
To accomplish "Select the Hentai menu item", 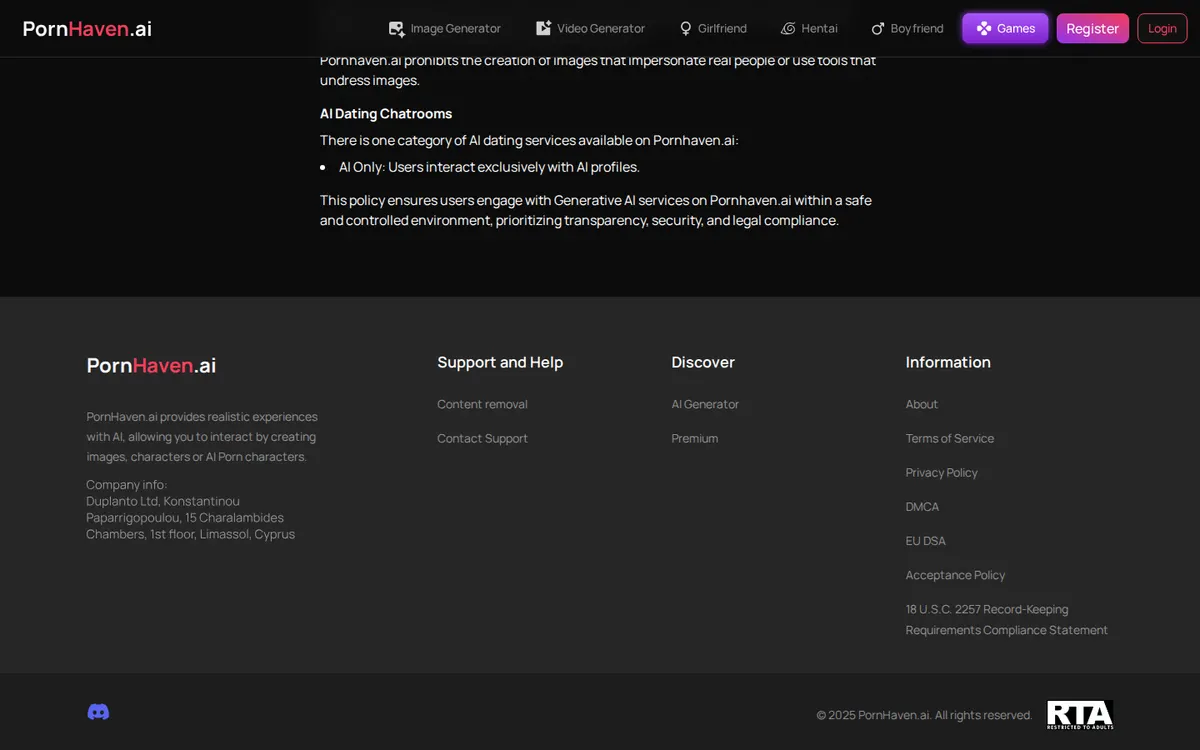I will pyautogui.click(x=809, y=28).
